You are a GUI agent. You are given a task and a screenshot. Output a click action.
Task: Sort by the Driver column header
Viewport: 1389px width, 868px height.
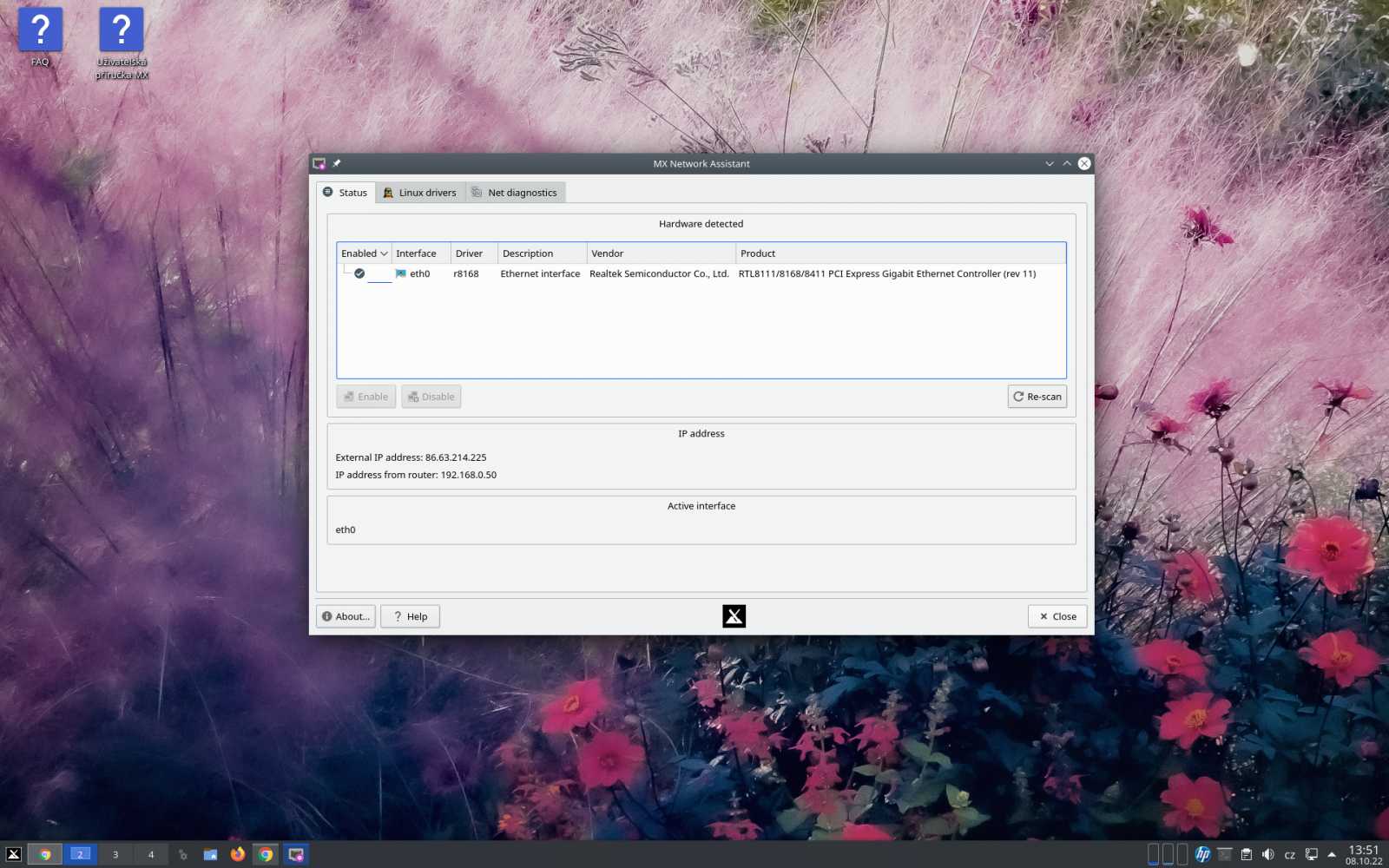474,253
